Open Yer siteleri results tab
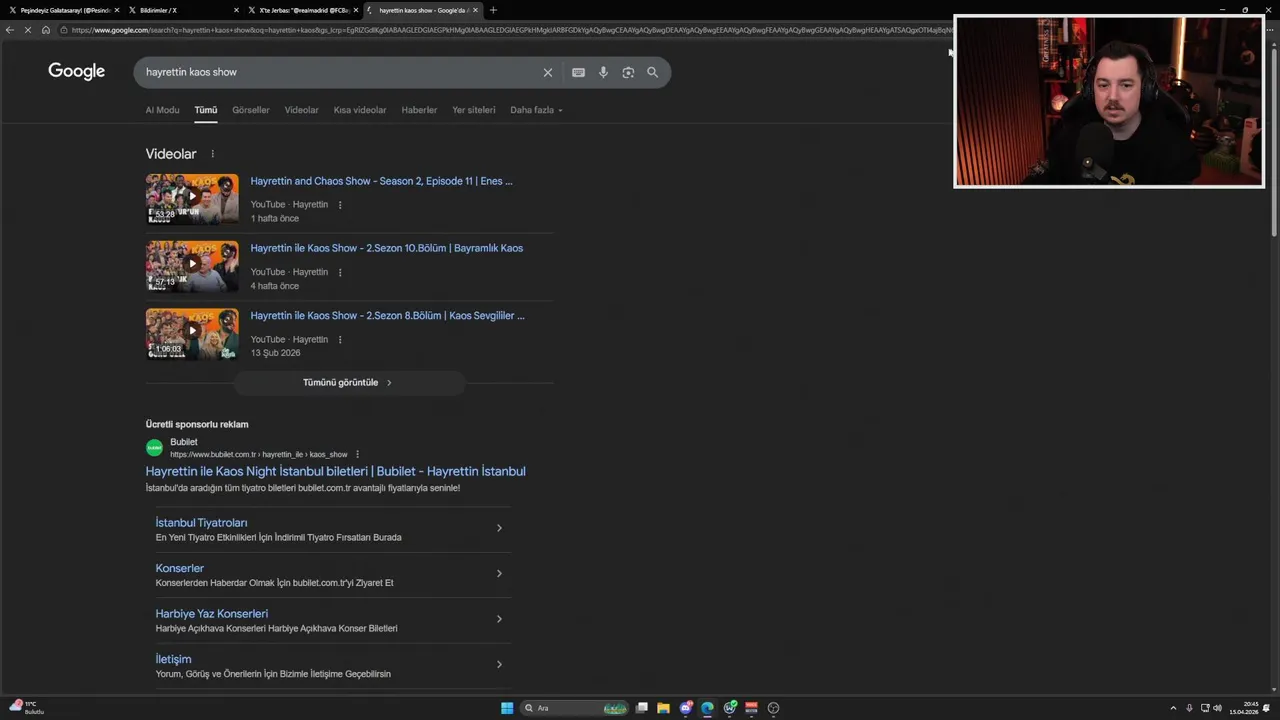Image resolution: width=1280 pixels, height=720 pixels. click(x=474, y=110)
